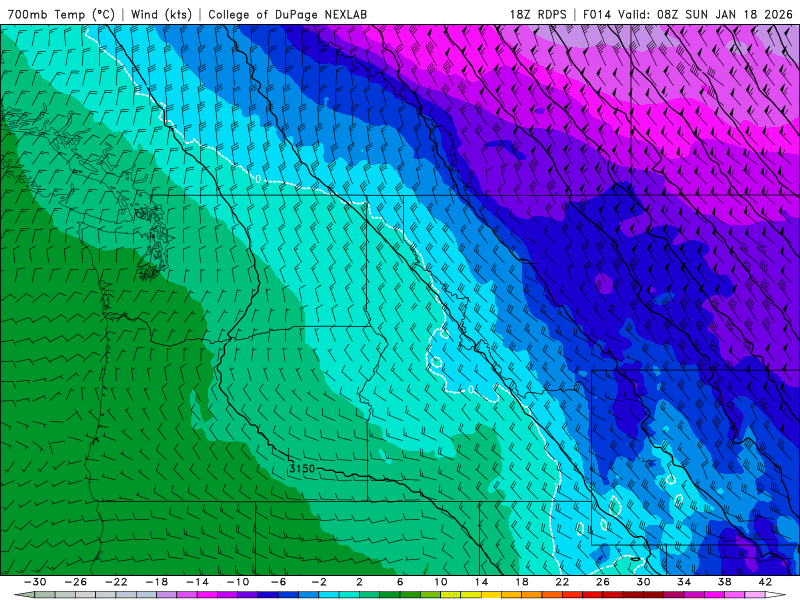Viewport: 800px width, 600px height.
Task: Click the "18Z RDPS" model run label
Action: (x=538, y=15)
